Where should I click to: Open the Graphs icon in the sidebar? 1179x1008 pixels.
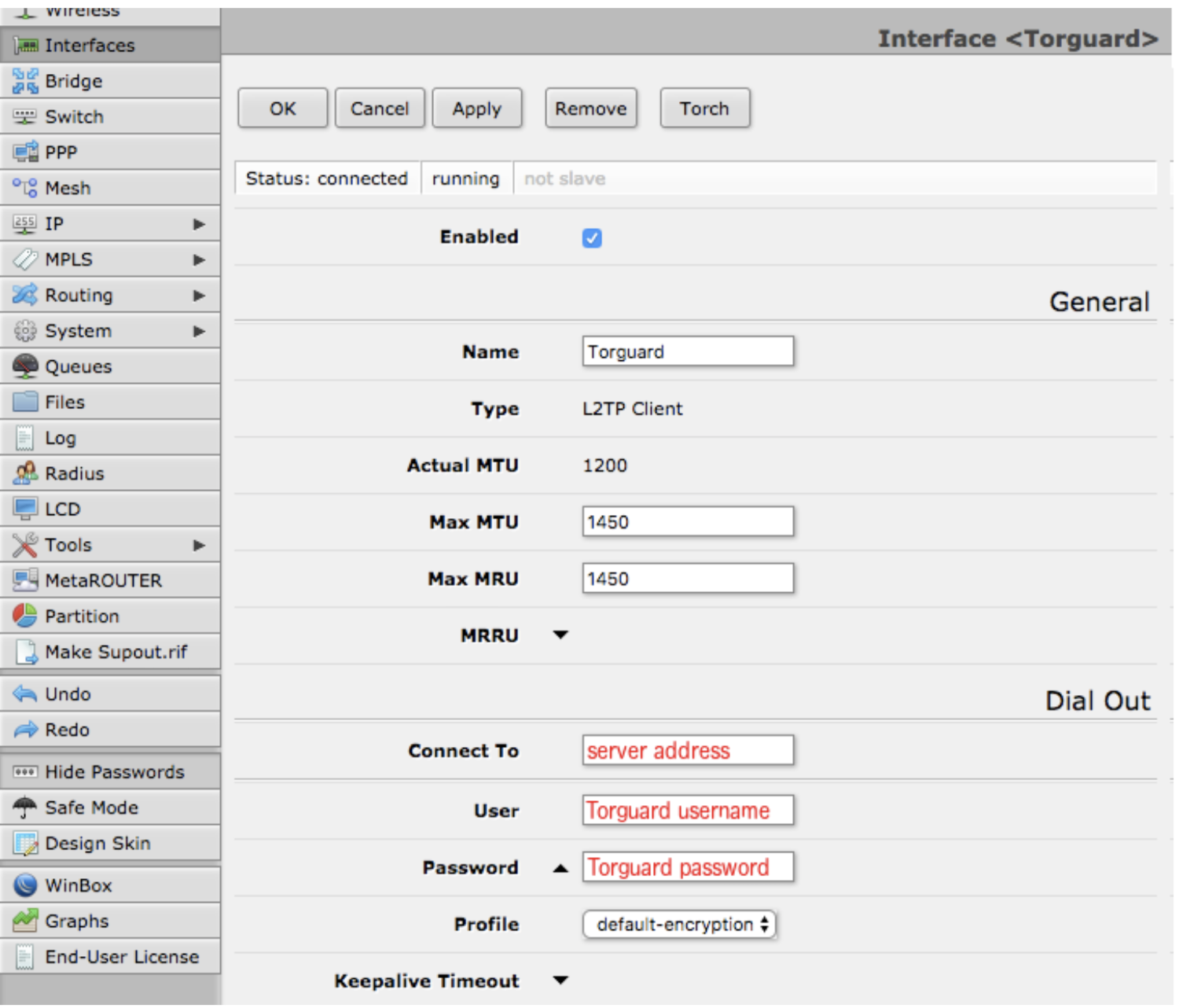click(x=26, y=921)
